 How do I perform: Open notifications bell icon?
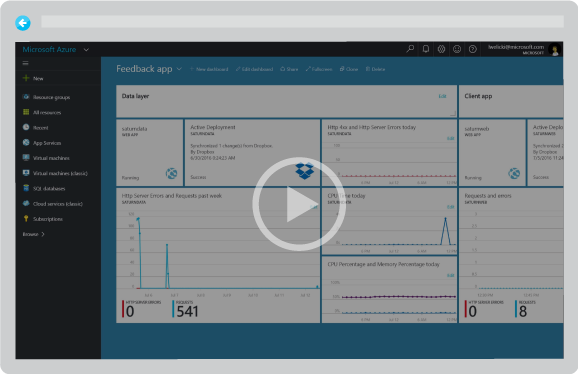tap(426, 49)
